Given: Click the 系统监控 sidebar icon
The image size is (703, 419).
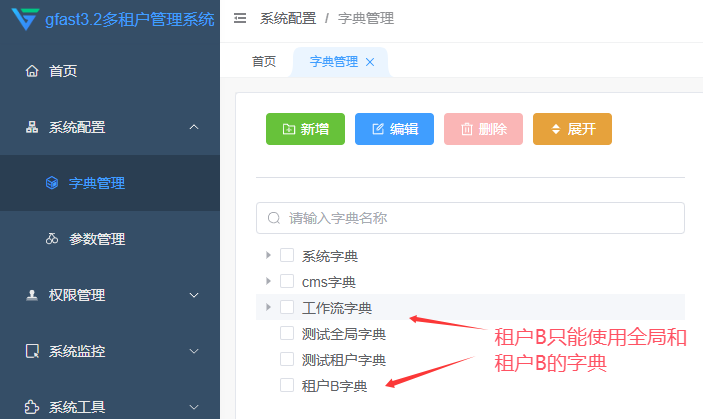Looking at the screenshot, I should click(x=32, y=351).
